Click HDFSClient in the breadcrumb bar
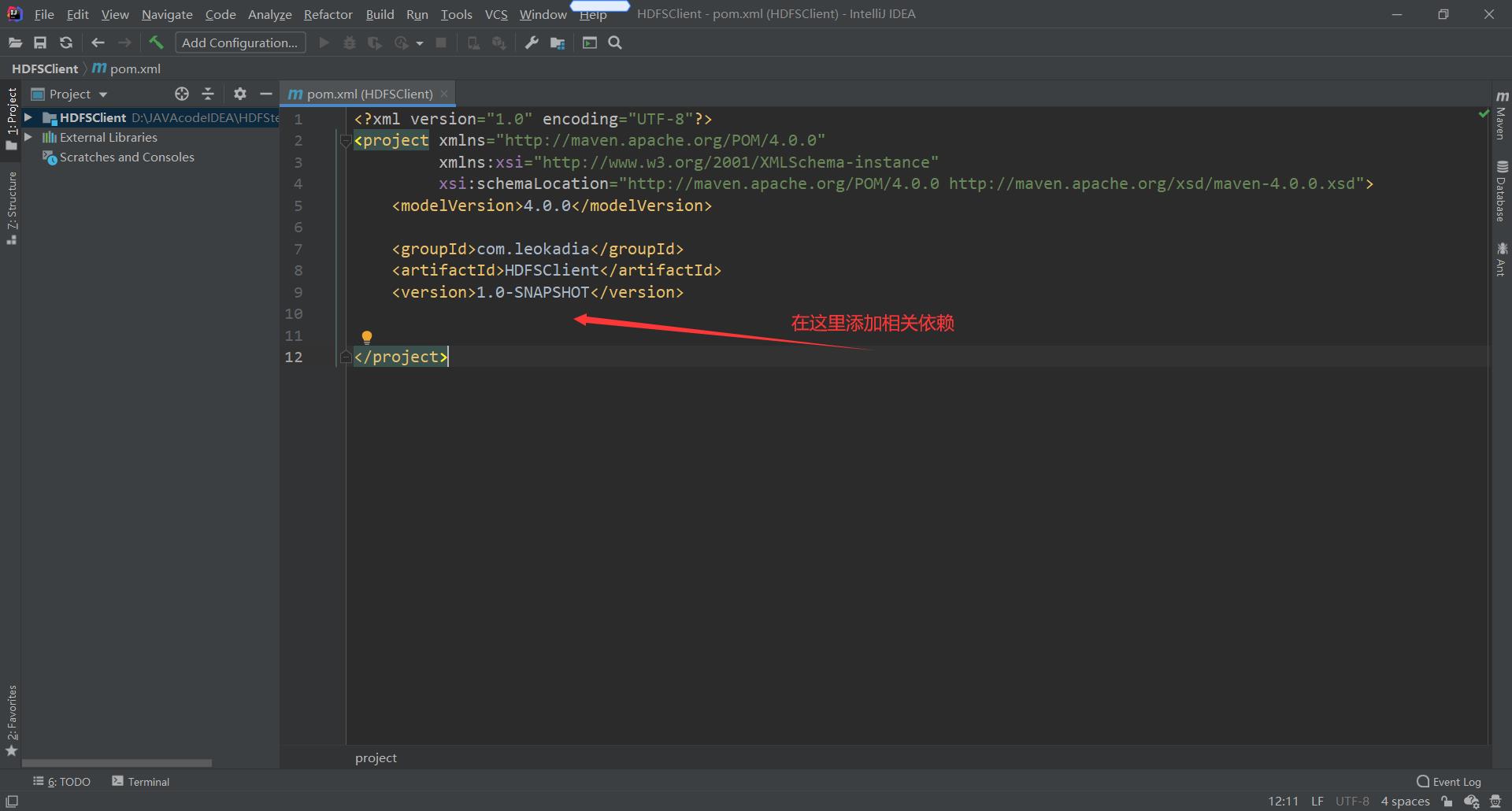 point(45,69)
